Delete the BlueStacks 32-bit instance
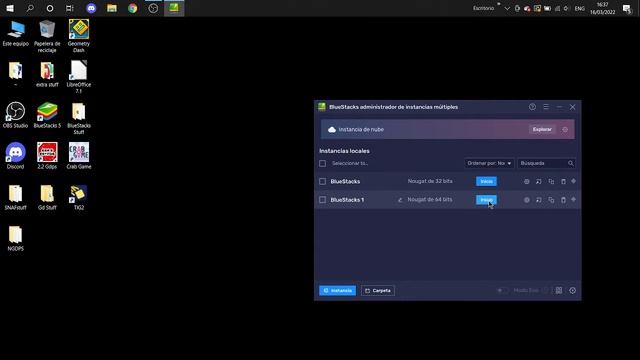Screen dimensions: 640x360 point(563,182)
